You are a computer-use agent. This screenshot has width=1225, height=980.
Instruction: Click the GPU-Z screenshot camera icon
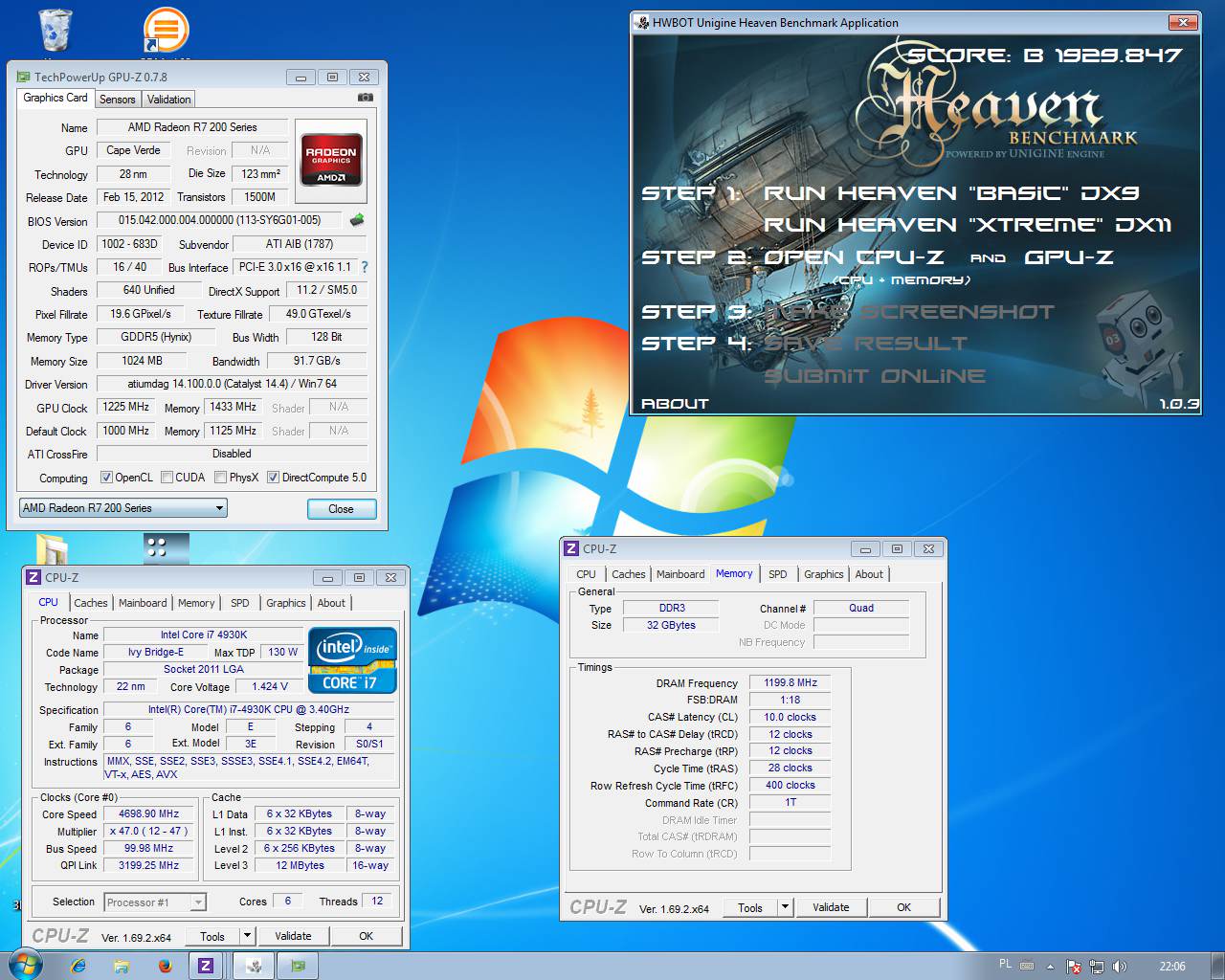tap(365, 97)
